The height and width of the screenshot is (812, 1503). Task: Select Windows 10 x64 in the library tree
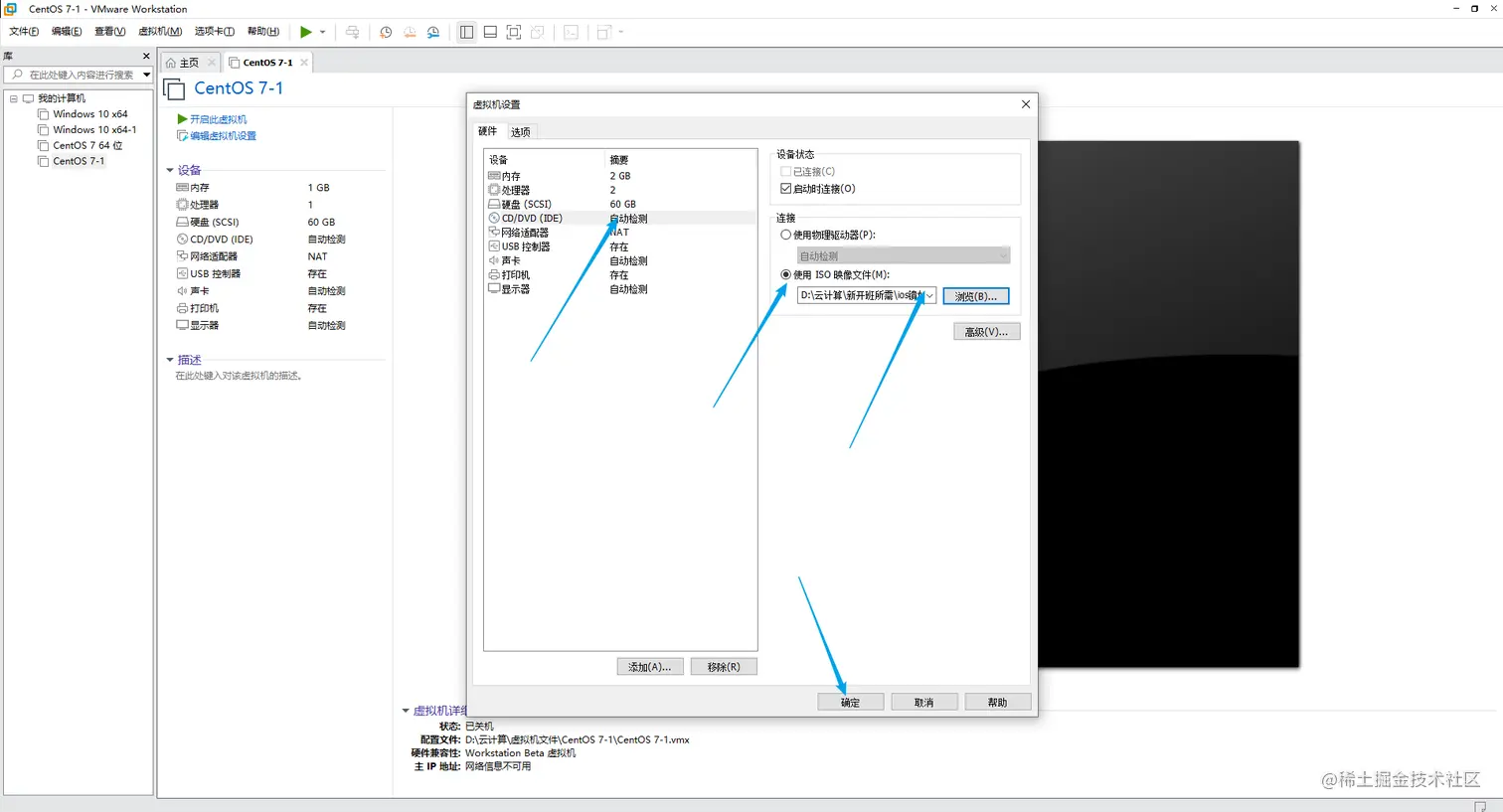pyautogui.click(x=89, y=114)
